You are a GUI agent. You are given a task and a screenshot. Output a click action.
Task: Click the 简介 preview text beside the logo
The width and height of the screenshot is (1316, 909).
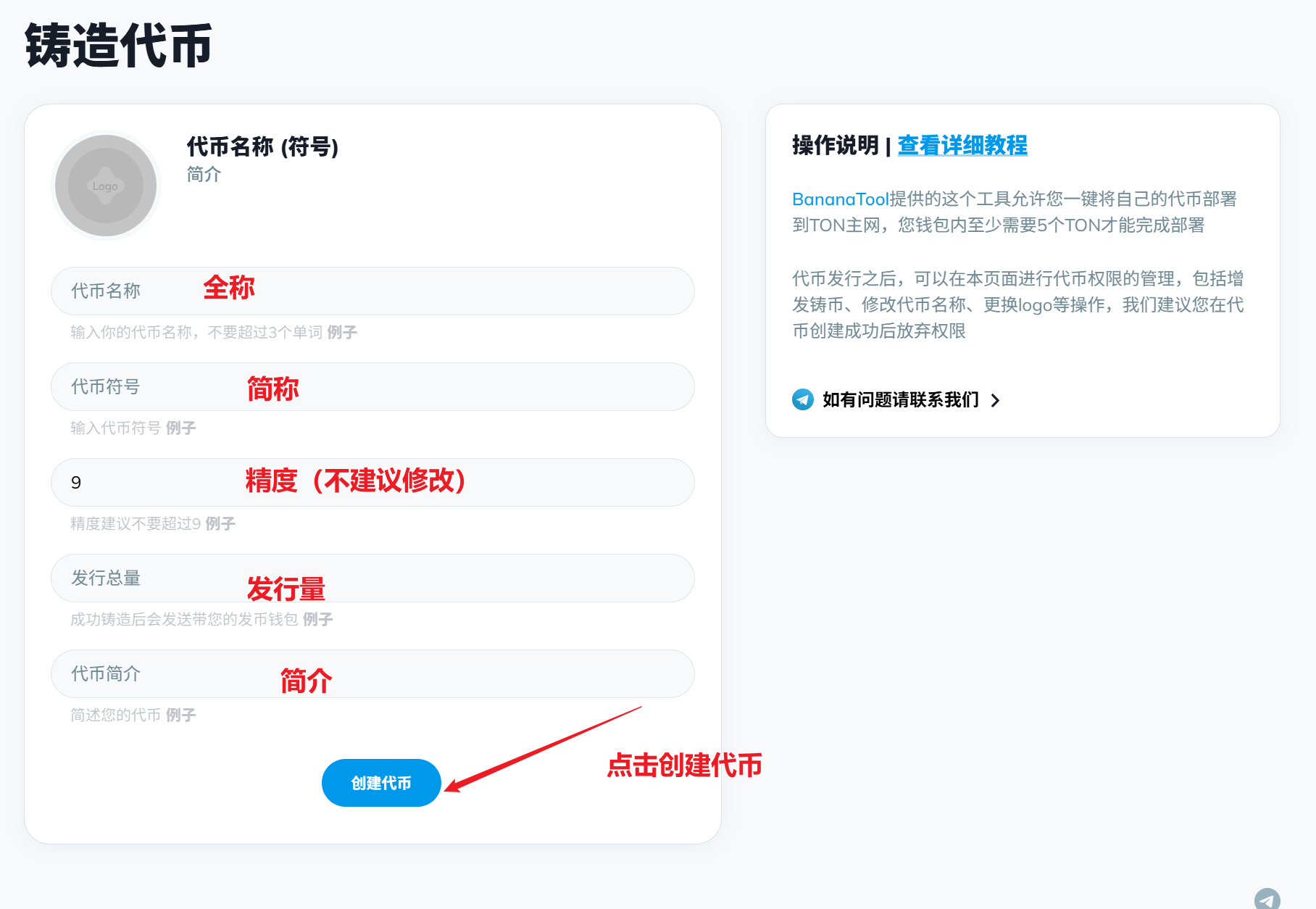click(x=204, y=175)
